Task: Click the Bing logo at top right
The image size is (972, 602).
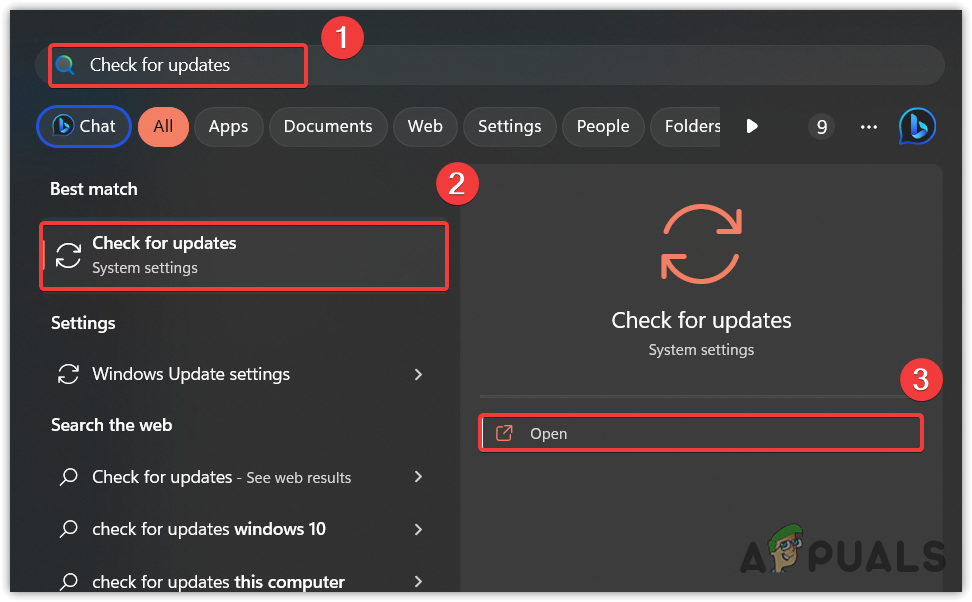Action: [917, 126]
